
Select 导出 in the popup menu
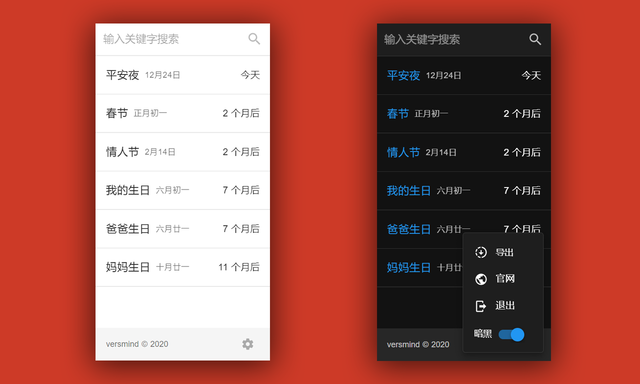tap(504, 252)
